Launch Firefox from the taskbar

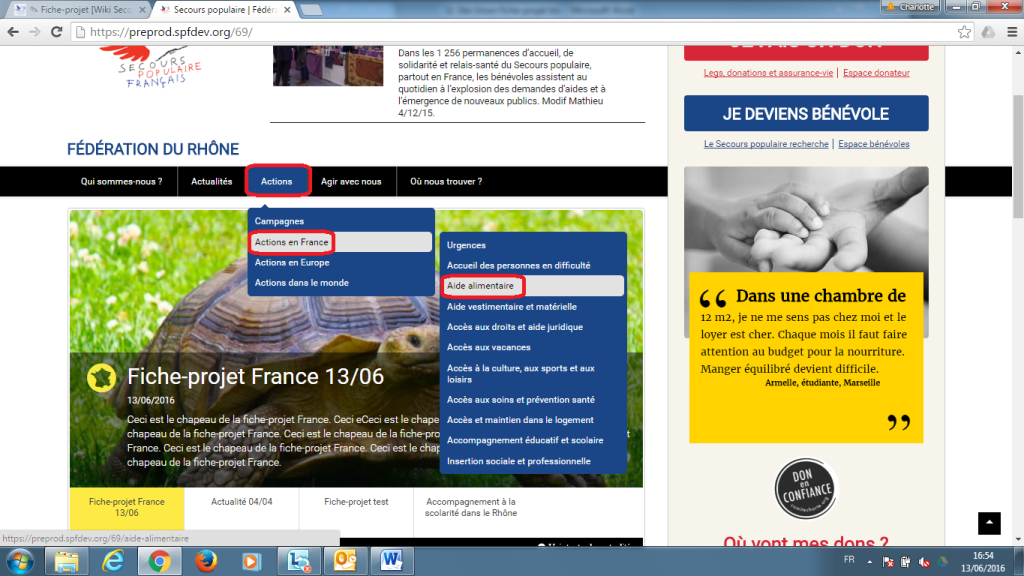206,561
